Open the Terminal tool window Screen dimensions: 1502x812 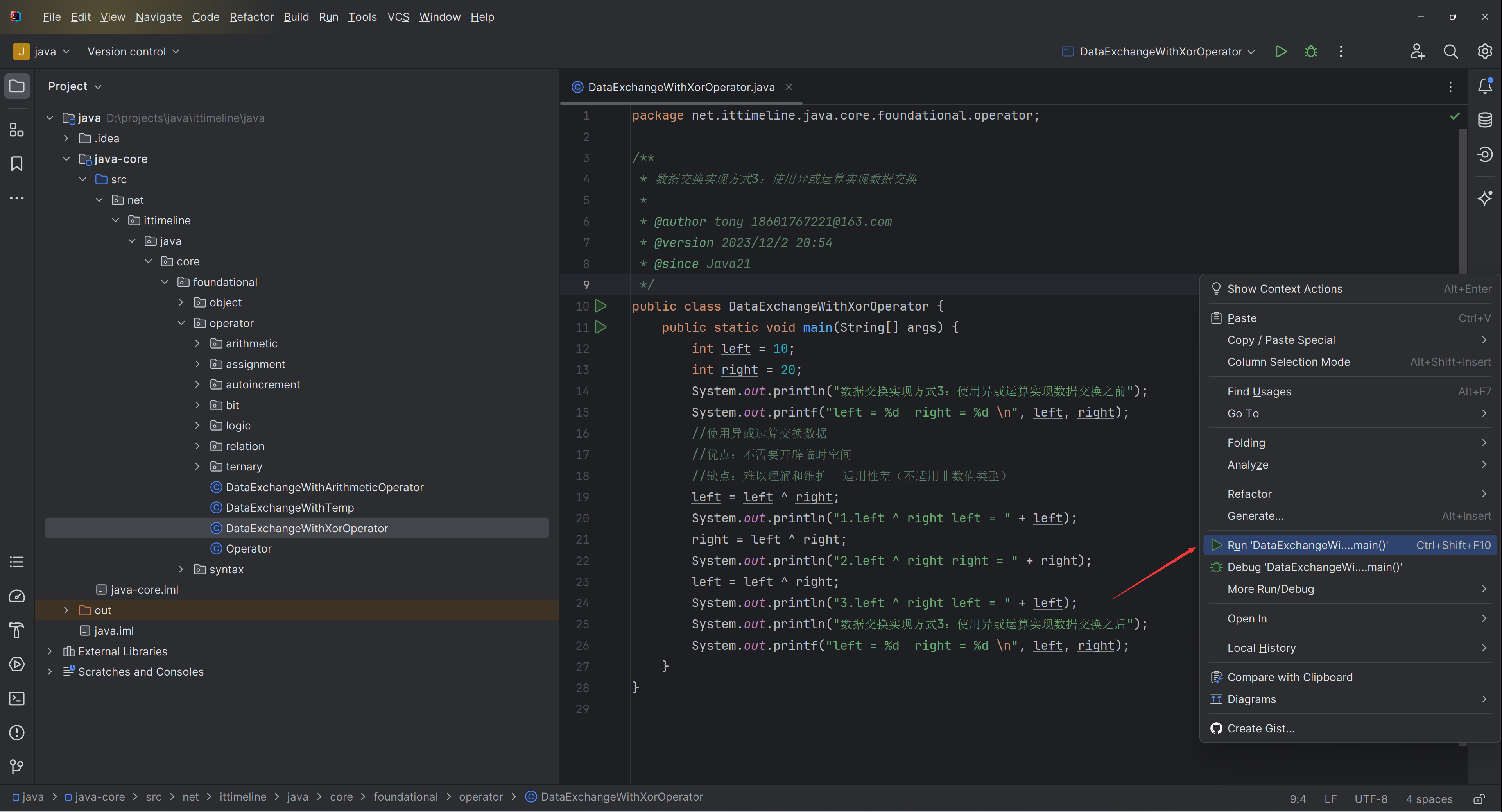tap(17, 698)
